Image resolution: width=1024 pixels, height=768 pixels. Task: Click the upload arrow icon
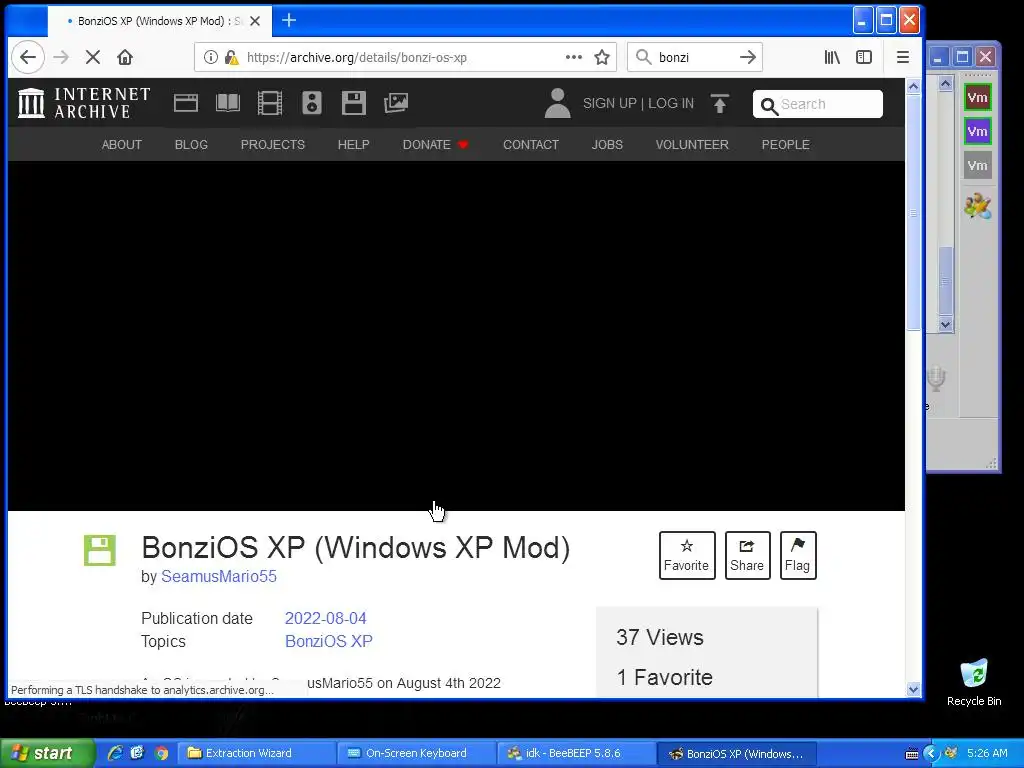tap(719, 103)
